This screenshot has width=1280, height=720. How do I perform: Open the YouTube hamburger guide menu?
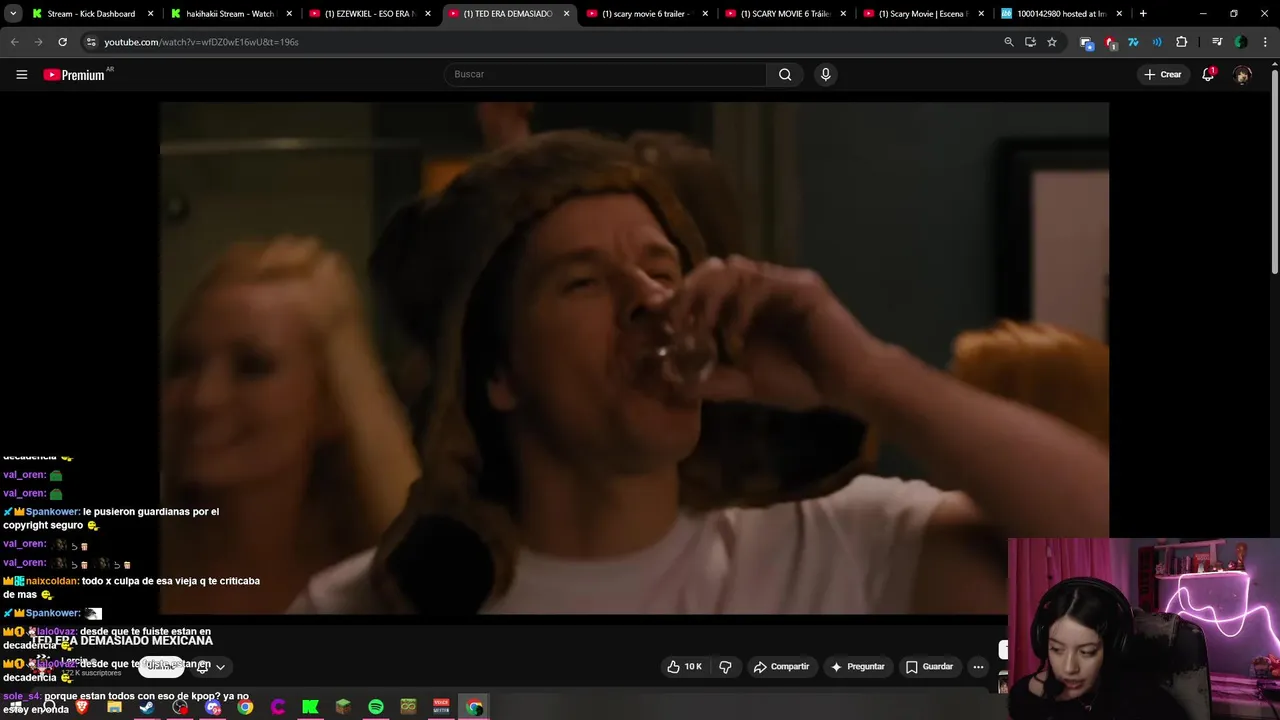(x=21, y=74)
